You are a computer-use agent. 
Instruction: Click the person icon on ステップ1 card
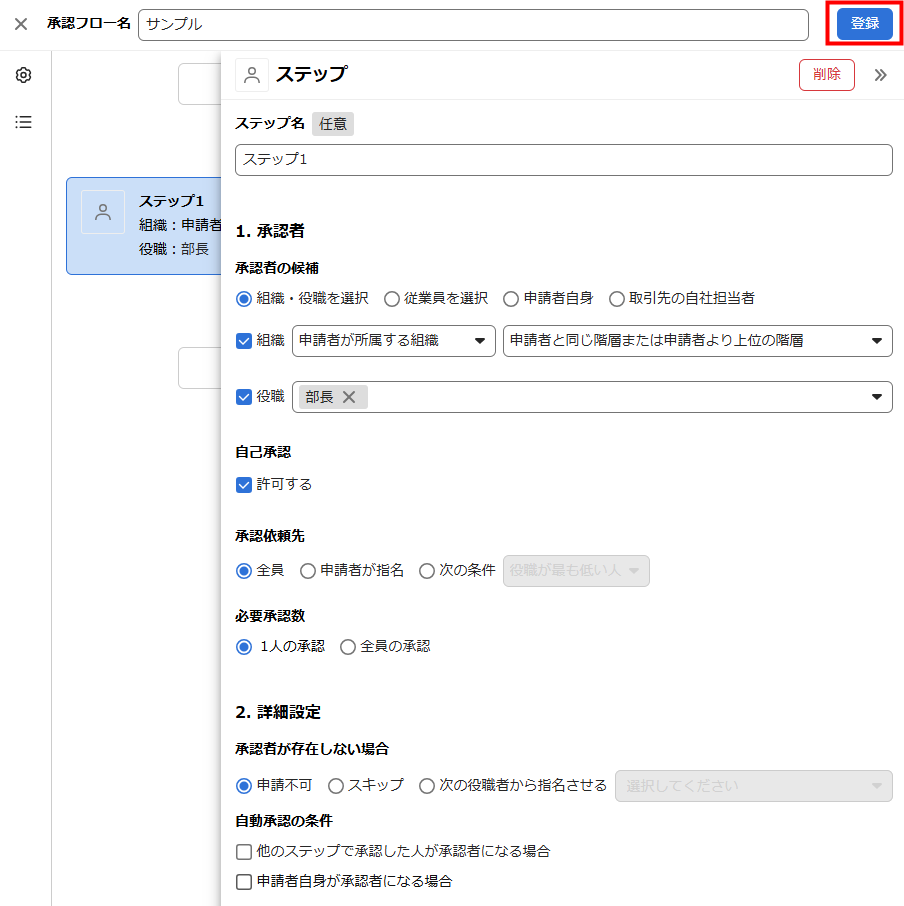click(x=103, y=212)
